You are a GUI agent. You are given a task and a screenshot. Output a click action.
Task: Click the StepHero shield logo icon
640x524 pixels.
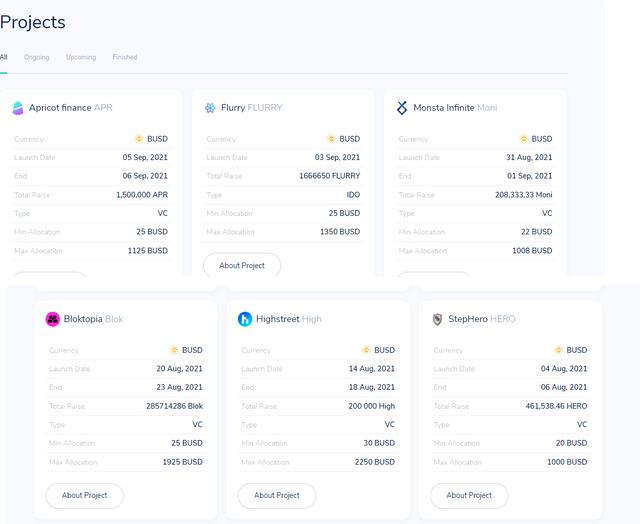(x=438, y=319)
